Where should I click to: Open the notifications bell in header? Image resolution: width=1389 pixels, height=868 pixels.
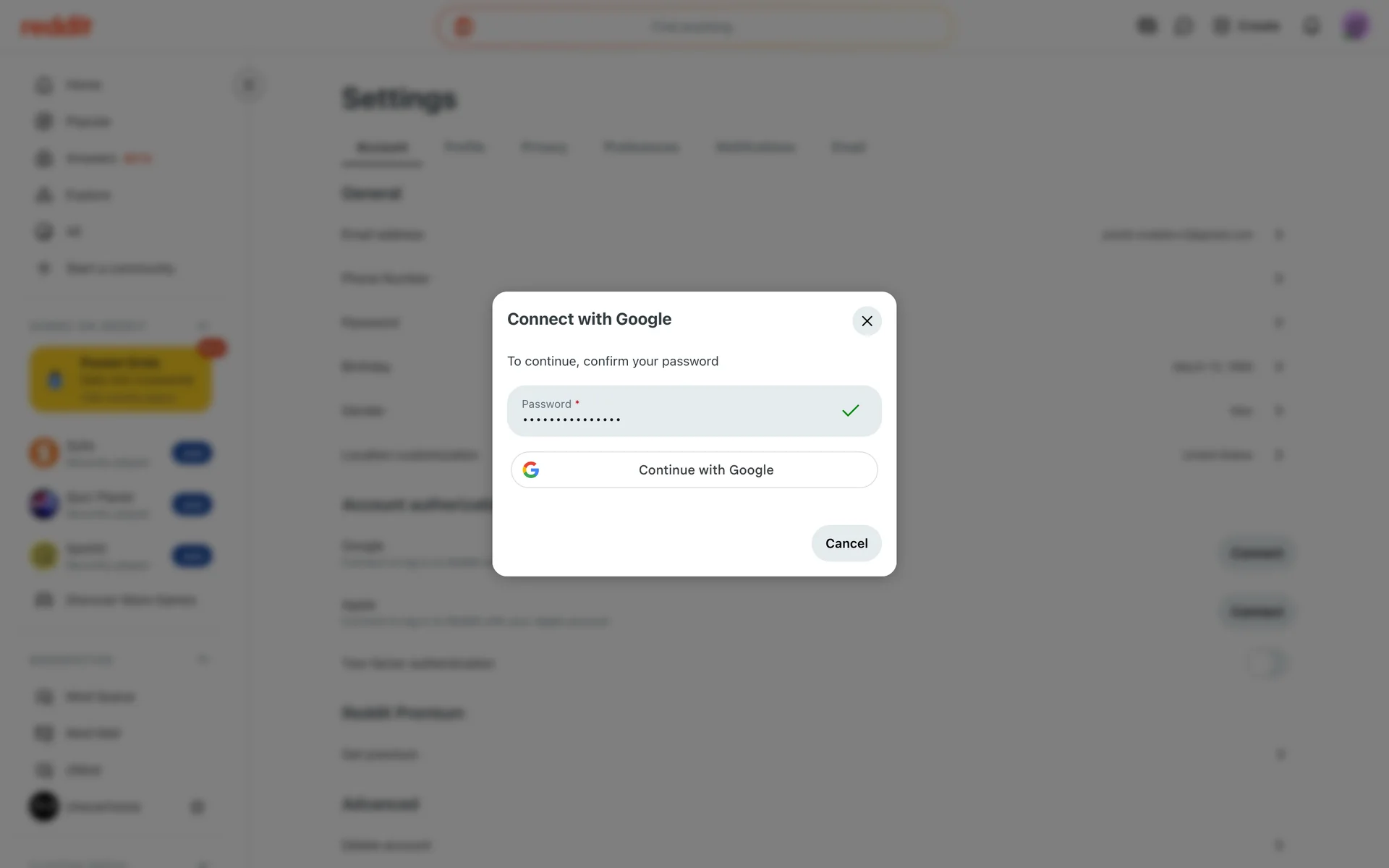[x=1311, y=27]
